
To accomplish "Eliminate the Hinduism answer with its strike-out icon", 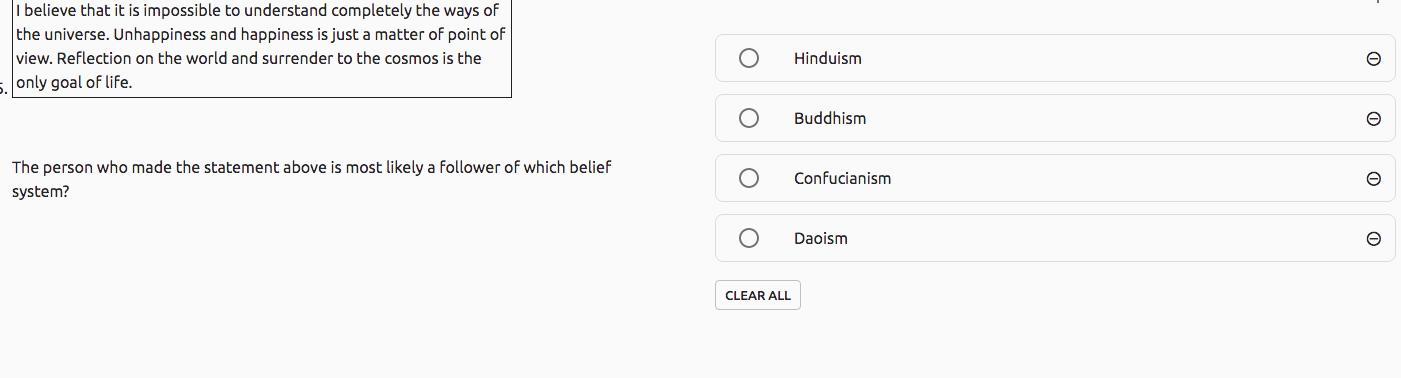I will [x=1373, y=59].
